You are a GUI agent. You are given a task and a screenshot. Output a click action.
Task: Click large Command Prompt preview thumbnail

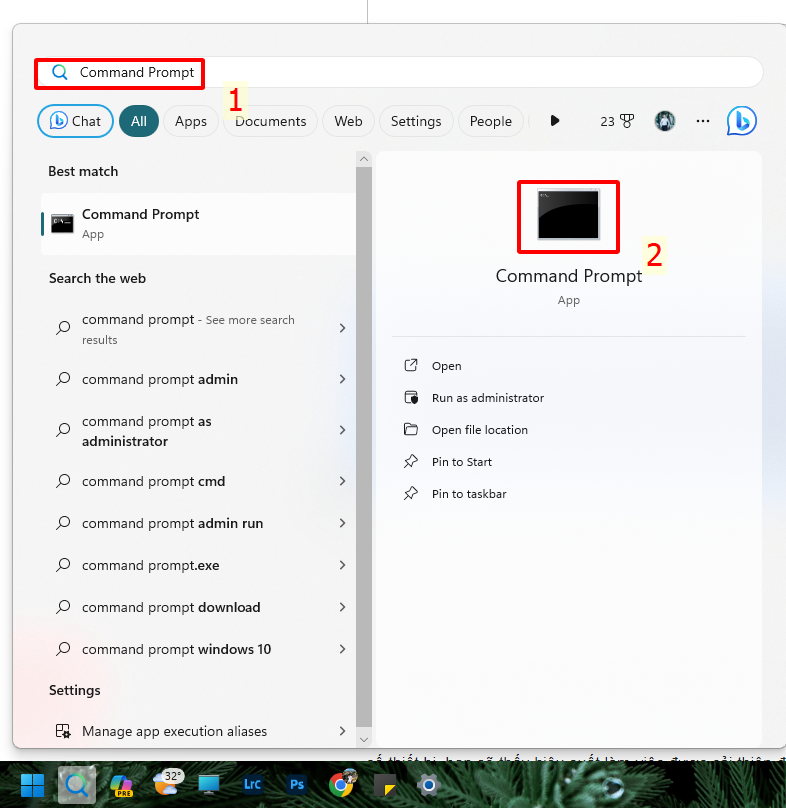click(x=568, y=214)
